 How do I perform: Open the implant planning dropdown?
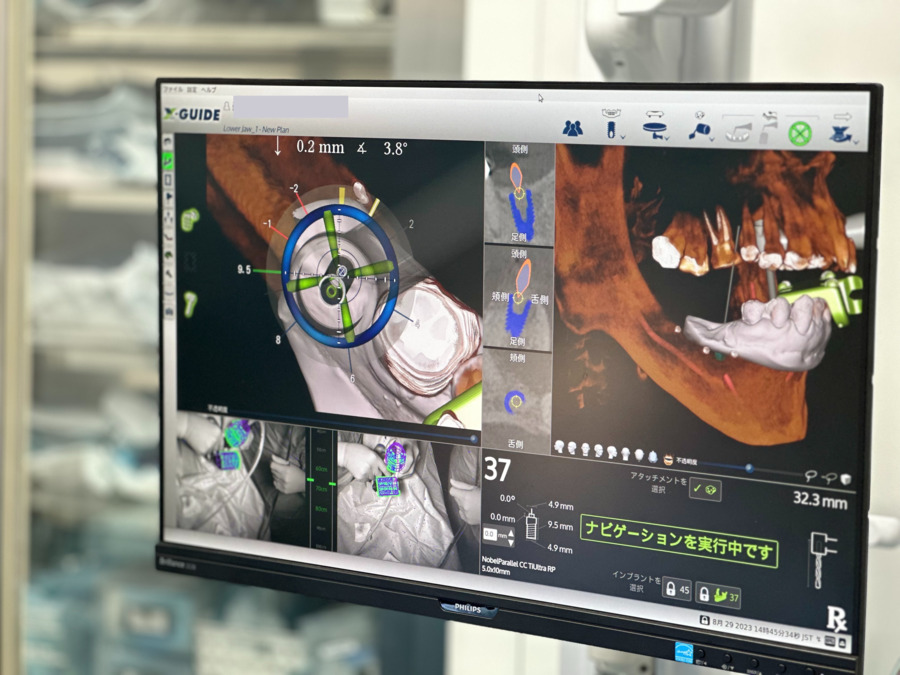point(608,125)
